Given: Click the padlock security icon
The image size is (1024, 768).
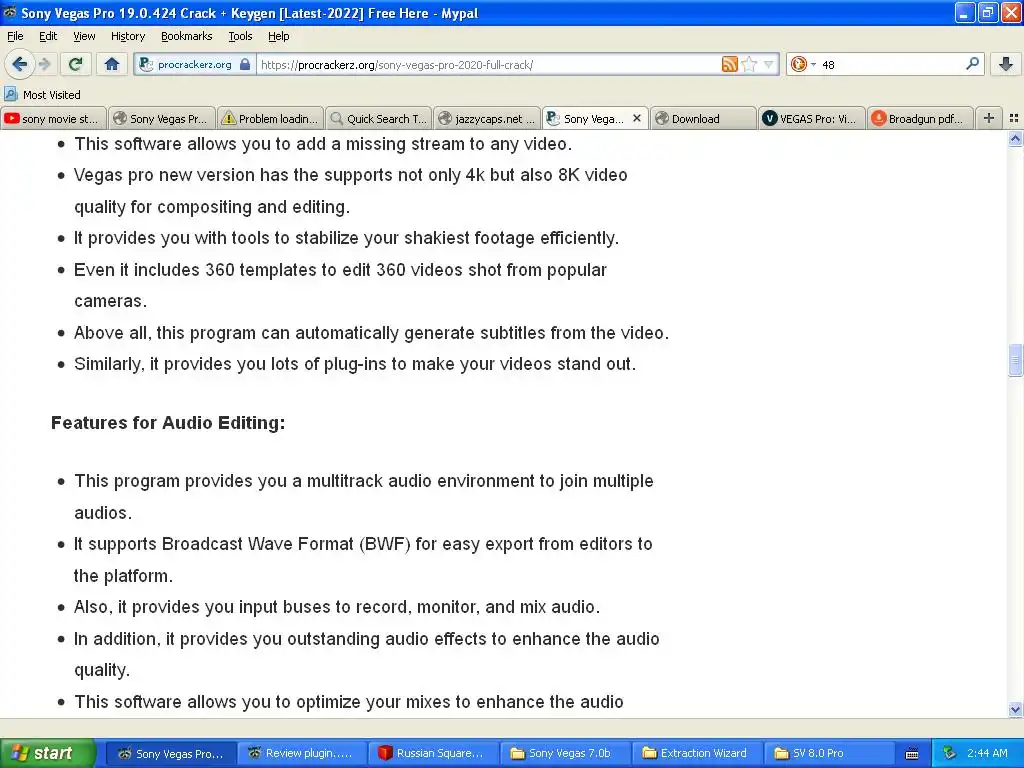Looking at the screenshot, I should 245,64.
